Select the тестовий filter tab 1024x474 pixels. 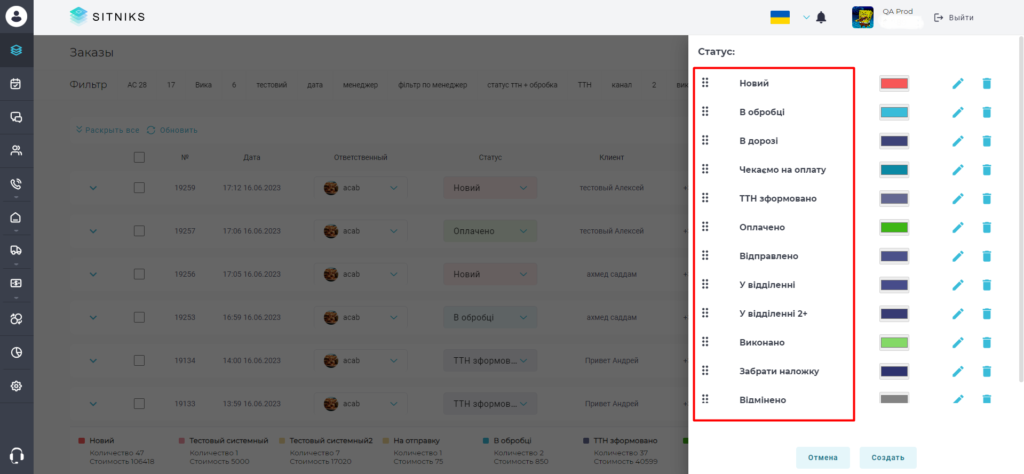tap(272, 85)
